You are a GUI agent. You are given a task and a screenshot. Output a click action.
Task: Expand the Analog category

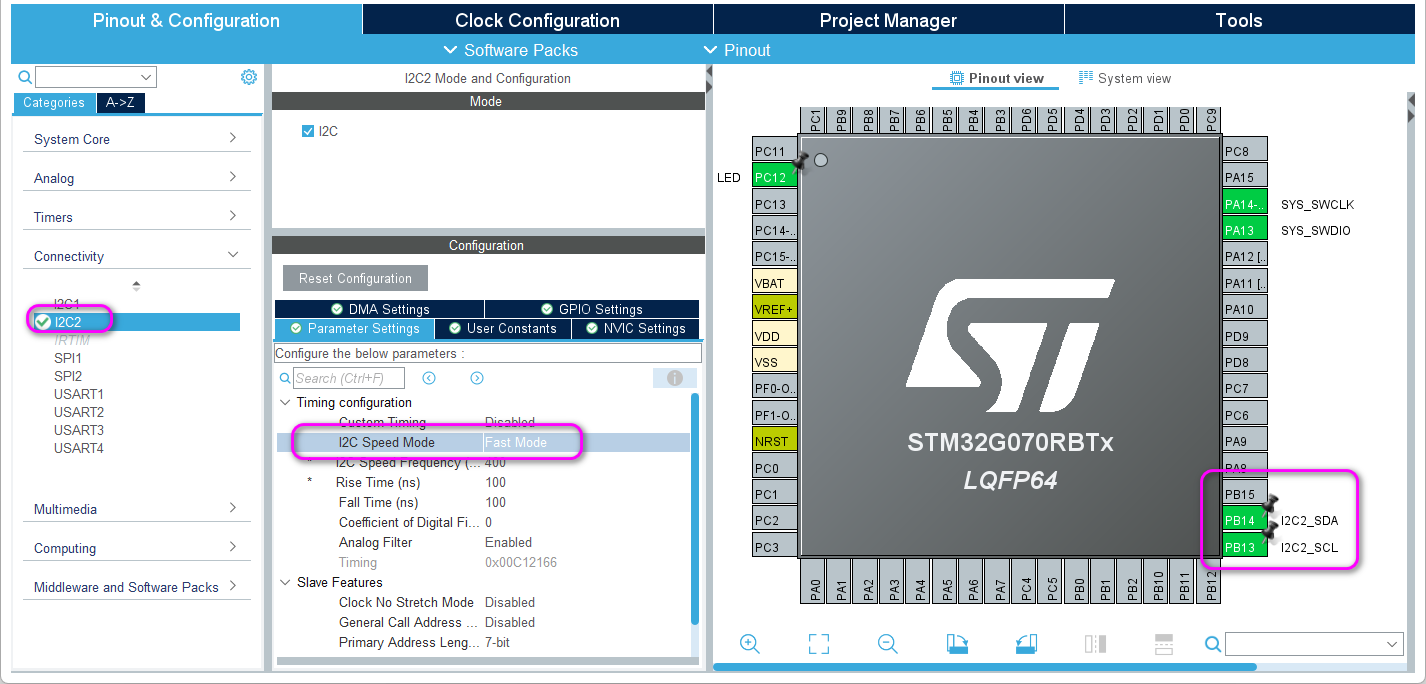(x=137, y=178)
